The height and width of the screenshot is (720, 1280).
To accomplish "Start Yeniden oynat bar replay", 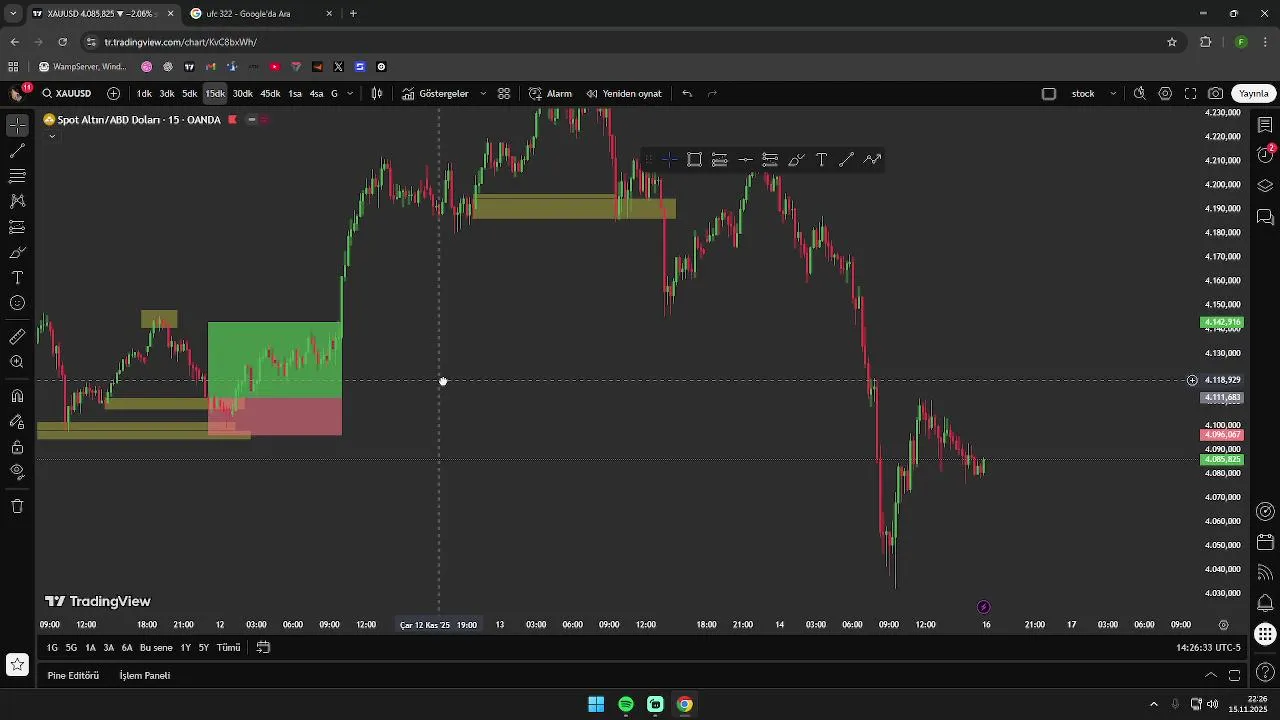I will (624, 93).
